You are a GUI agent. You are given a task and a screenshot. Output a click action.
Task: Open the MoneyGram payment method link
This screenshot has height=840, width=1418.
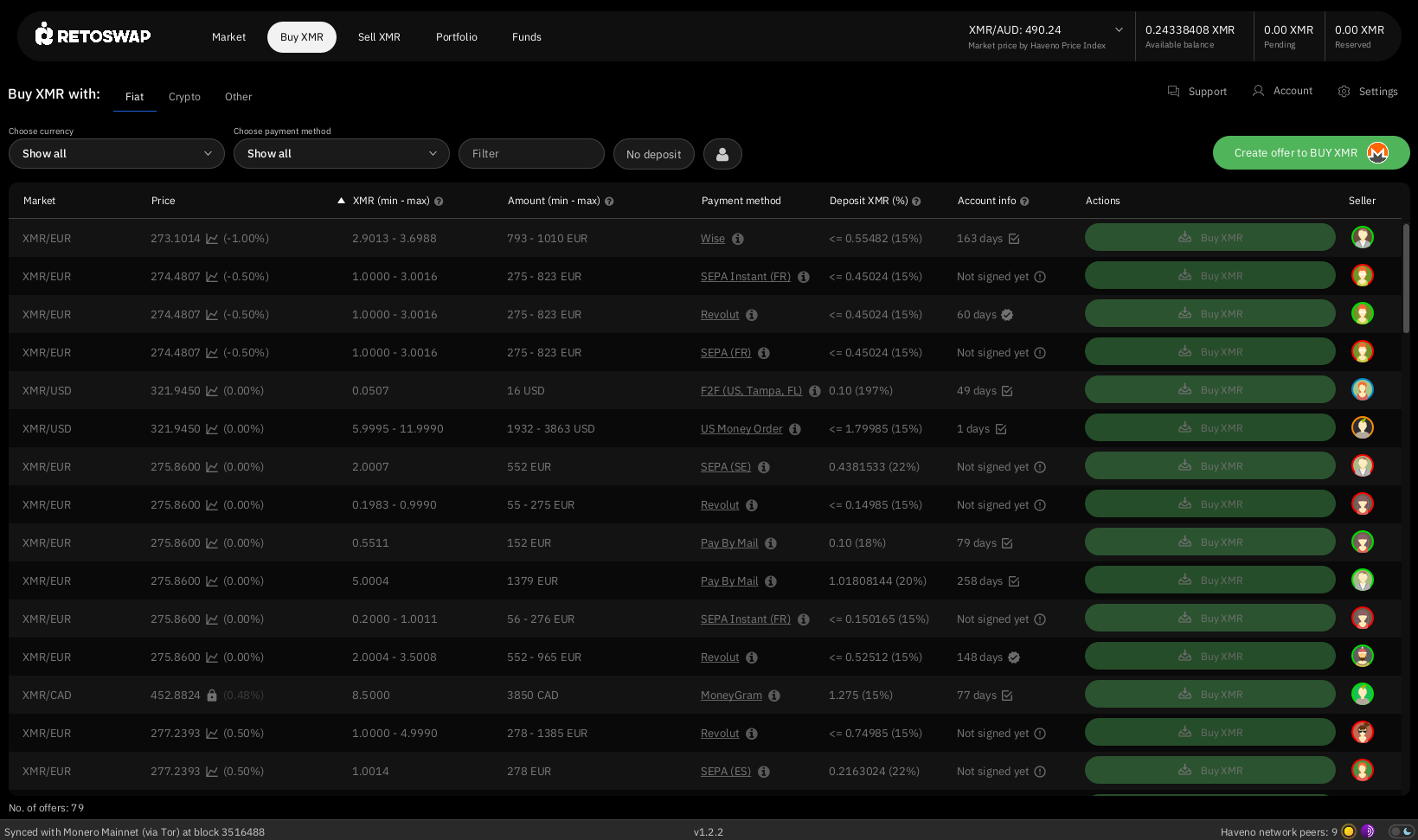pos(731,696)
